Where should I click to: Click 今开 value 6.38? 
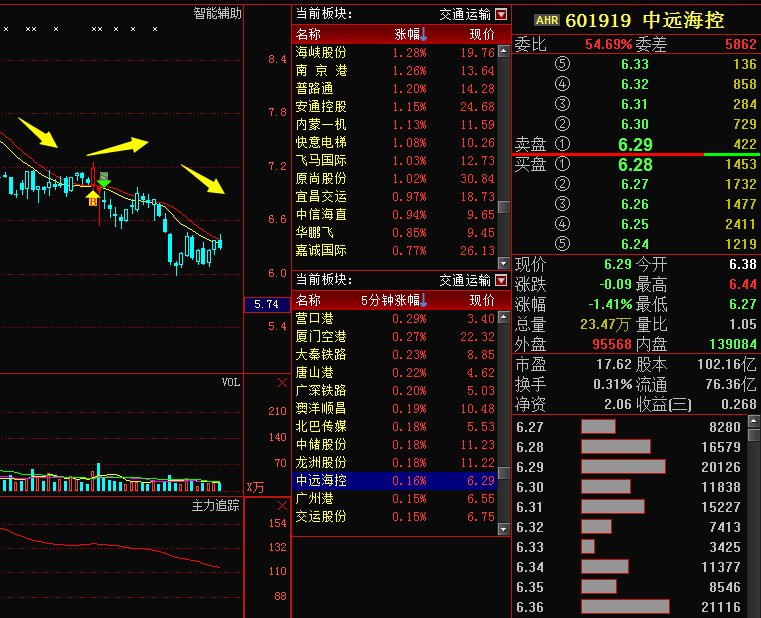pyautogui.click(x=743, y=264)
